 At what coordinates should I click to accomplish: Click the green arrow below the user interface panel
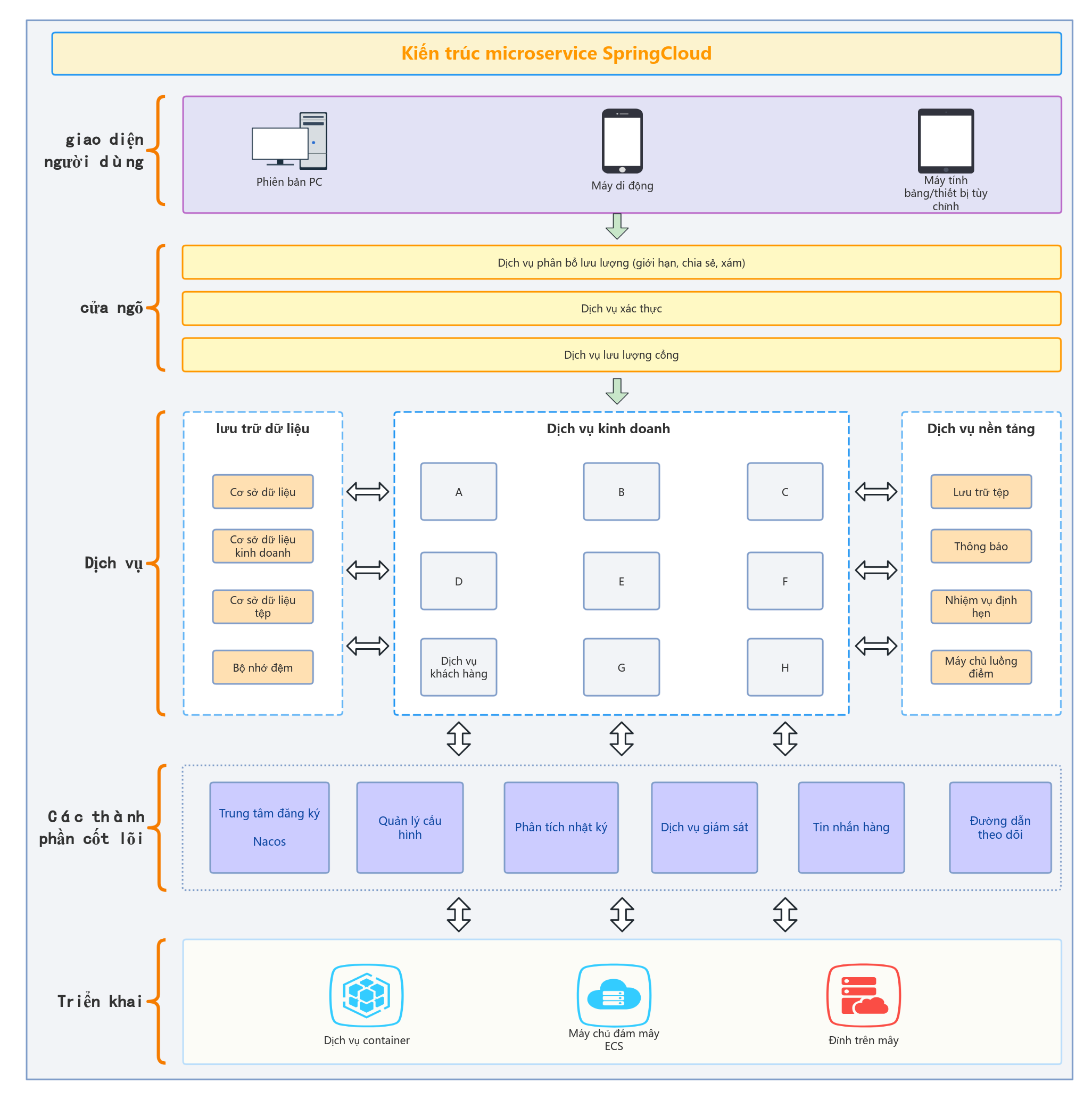pyautogui.click(x=617, y=226)
